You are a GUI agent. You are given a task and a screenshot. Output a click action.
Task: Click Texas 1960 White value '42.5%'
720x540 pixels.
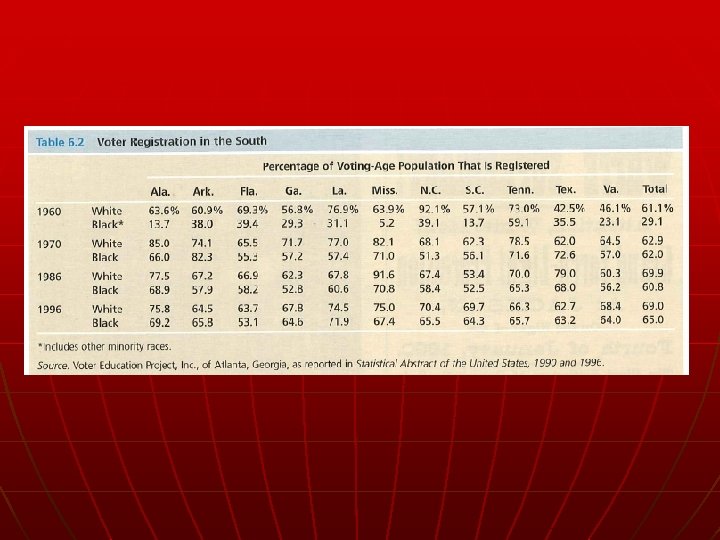click(569, 208)
